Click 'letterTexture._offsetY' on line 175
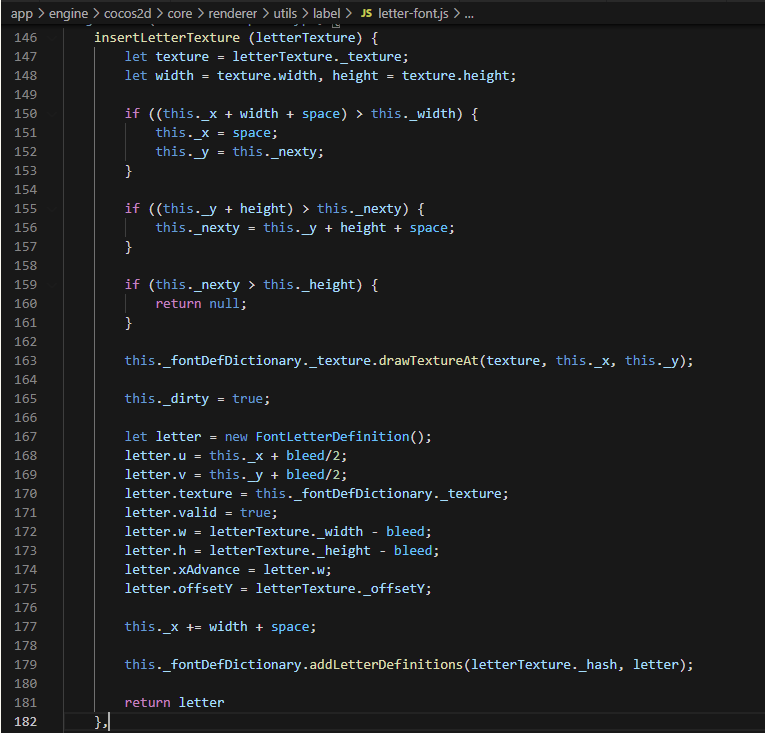765x733 pixels. coord(340,589)
